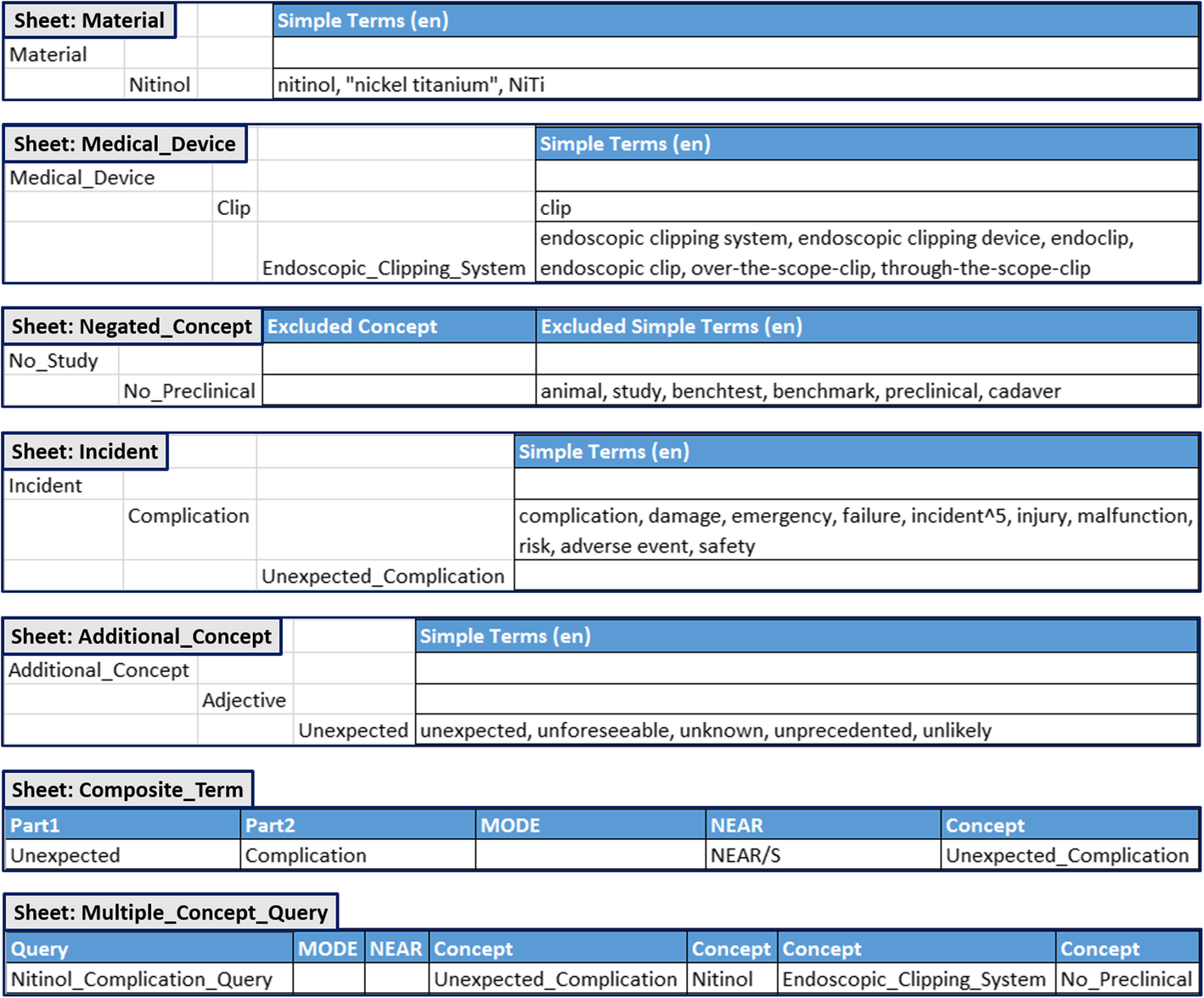The width and height of the screenshot is (1204, 998).
Task: Select the 'Complication' cell in Incident sheet
Action: (189, 530)
